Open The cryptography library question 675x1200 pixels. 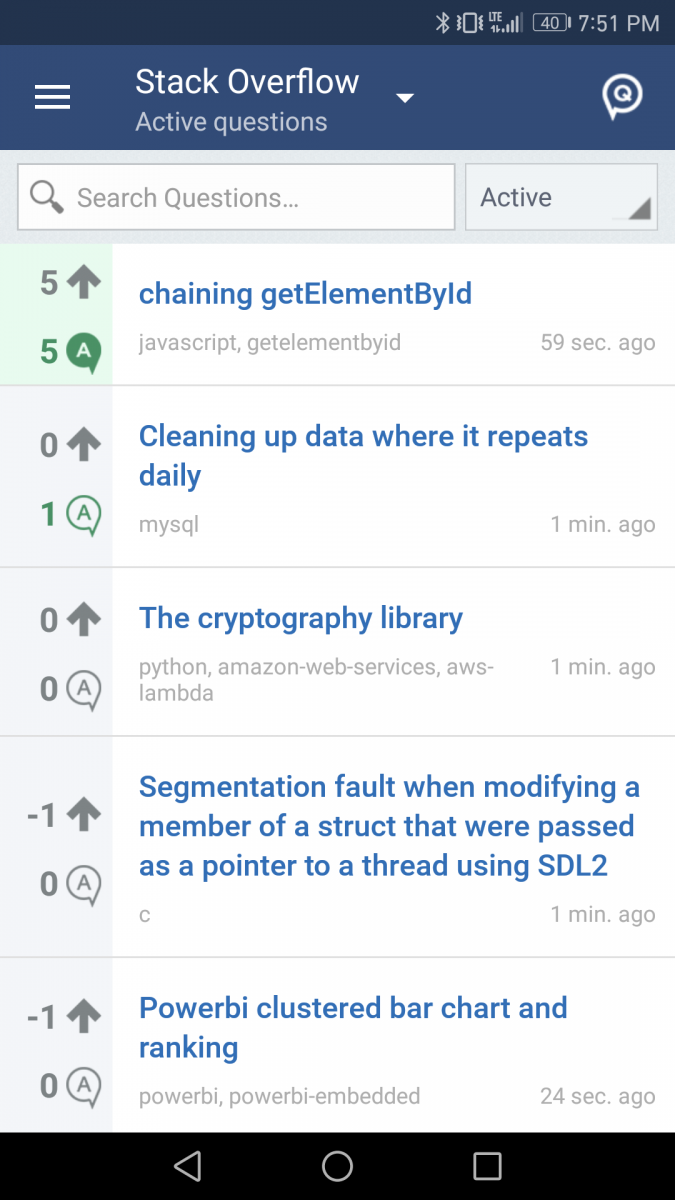pos(301,618)
